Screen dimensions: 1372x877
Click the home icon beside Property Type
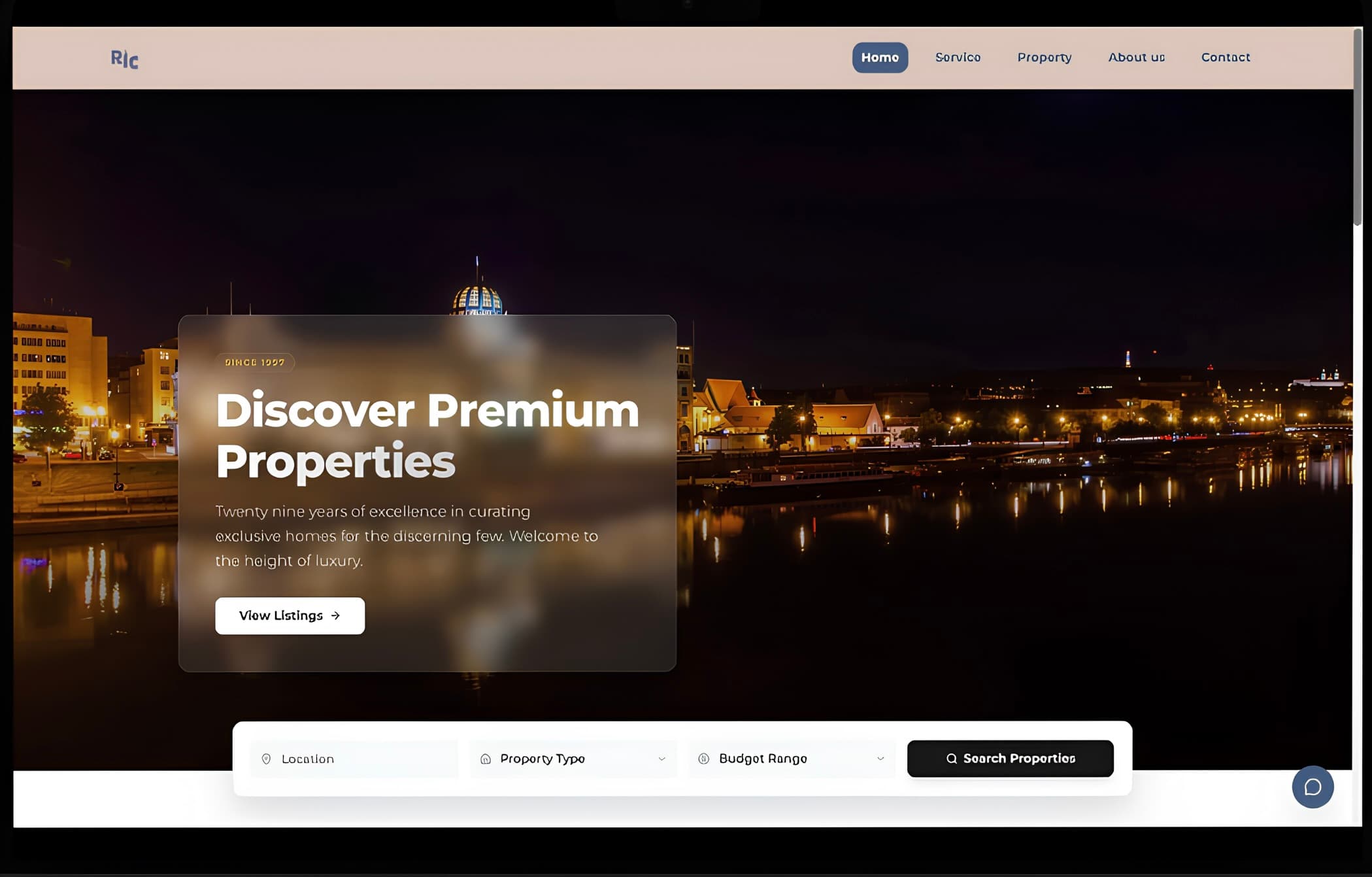485,759
